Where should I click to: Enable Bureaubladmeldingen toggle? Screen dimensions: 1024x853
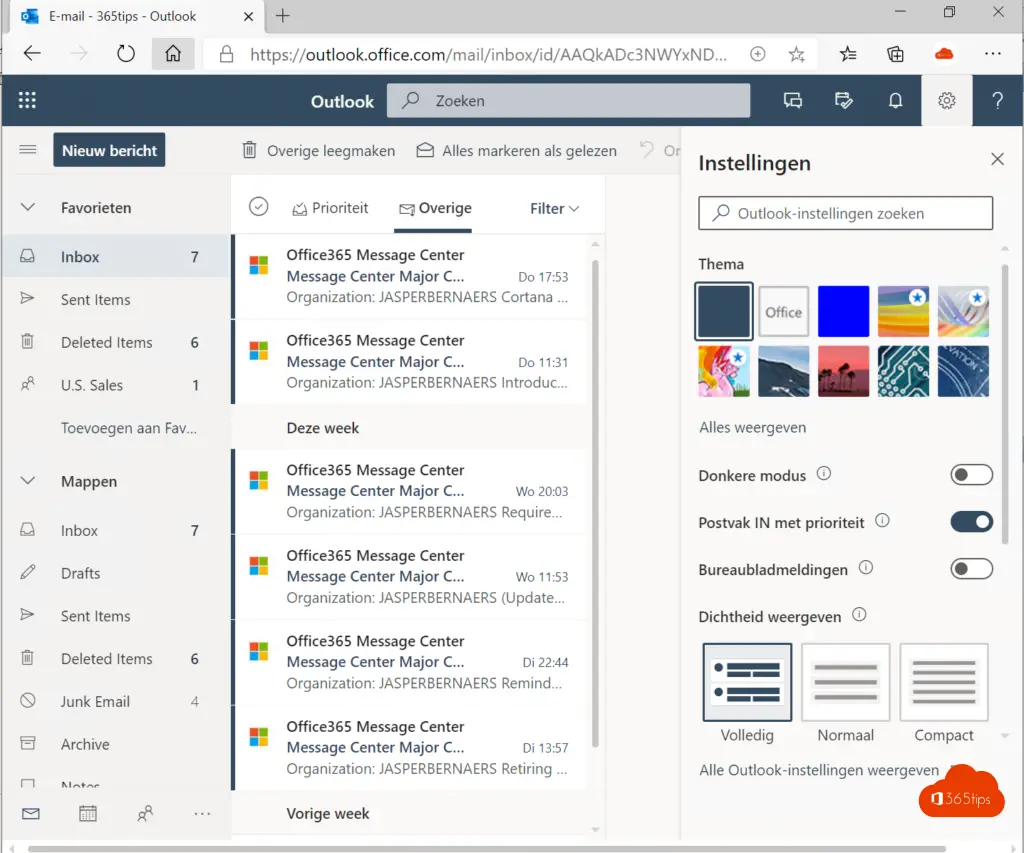(x=972, y=569)
